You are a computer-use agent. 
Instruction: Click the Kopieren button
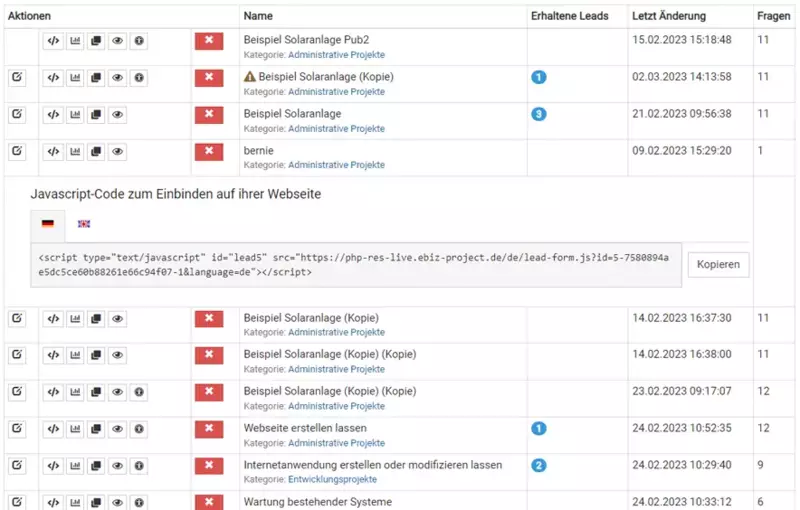click(718, 265)
